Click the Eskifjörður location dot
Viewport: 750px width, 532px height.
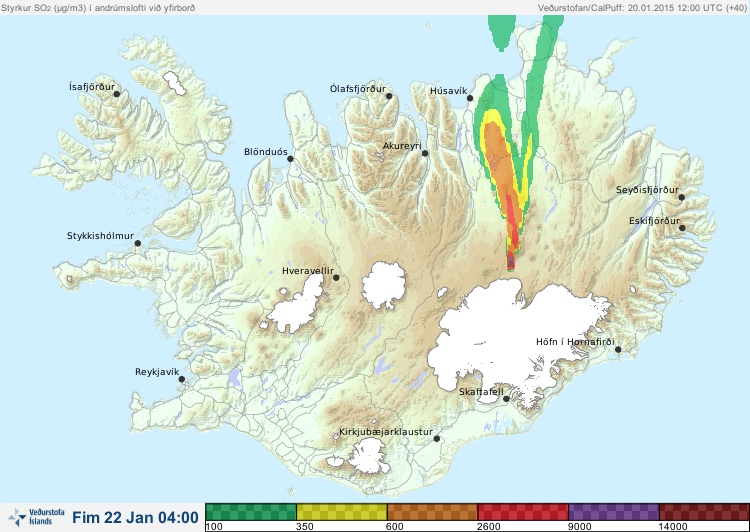coord(682,228)
